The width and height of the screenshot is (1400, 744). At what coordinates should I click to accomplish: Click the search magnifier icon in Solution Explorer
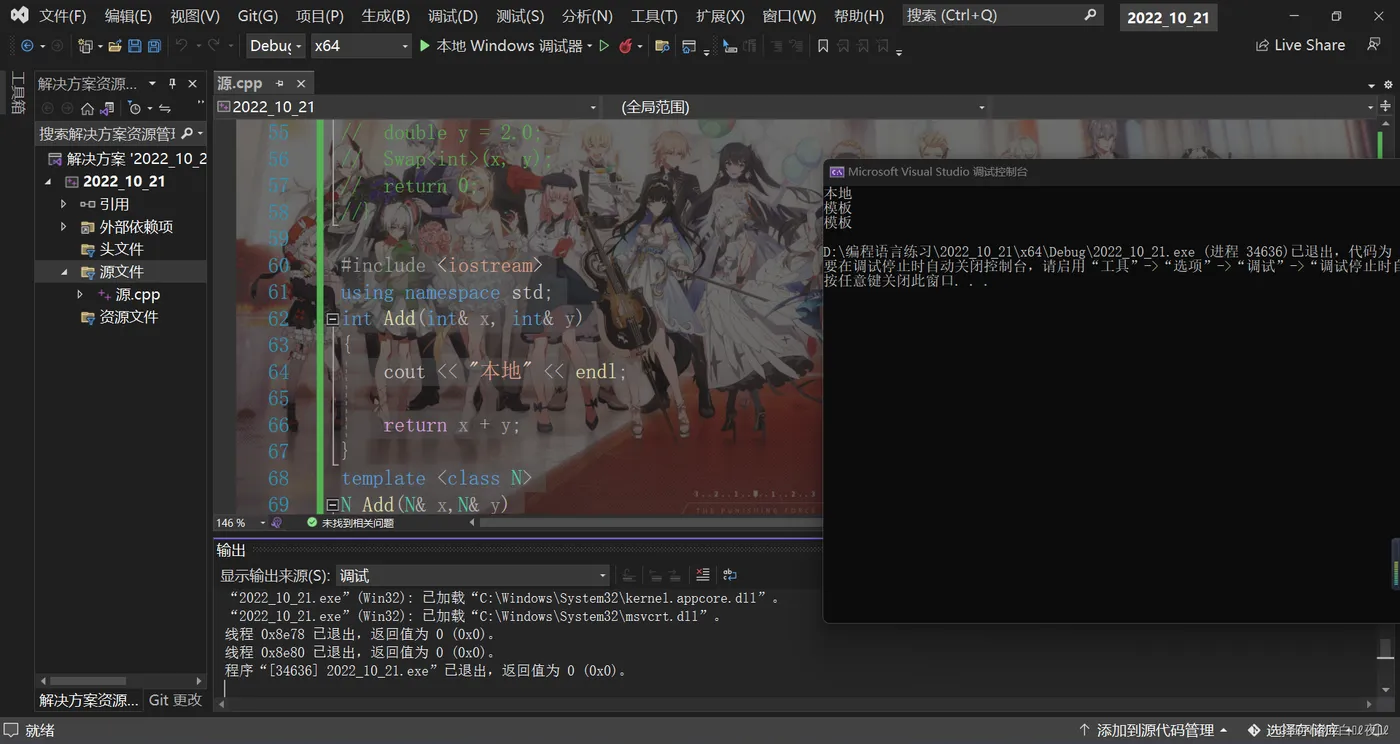click(x=187, y=133)
